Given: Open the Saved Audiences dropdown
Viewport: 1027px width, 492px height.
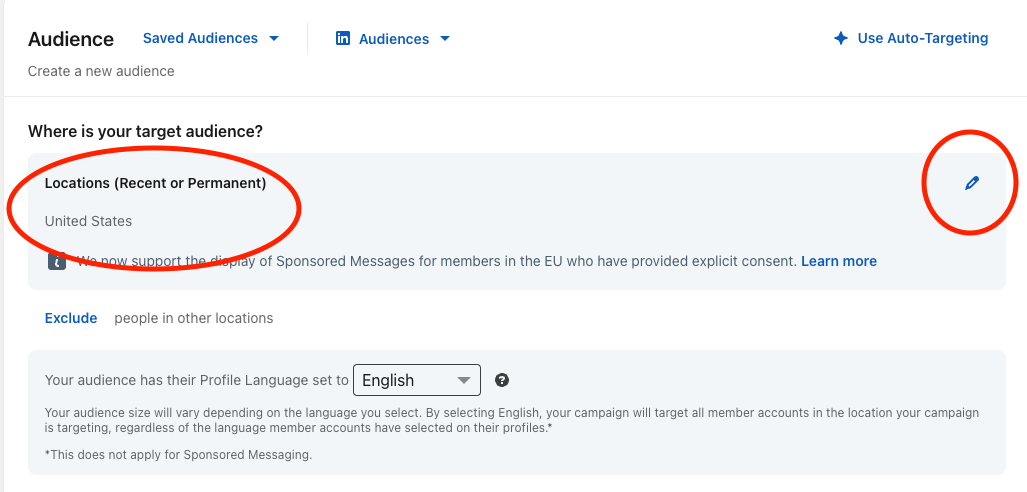Looking at the screenshot, I should point(200,38).
